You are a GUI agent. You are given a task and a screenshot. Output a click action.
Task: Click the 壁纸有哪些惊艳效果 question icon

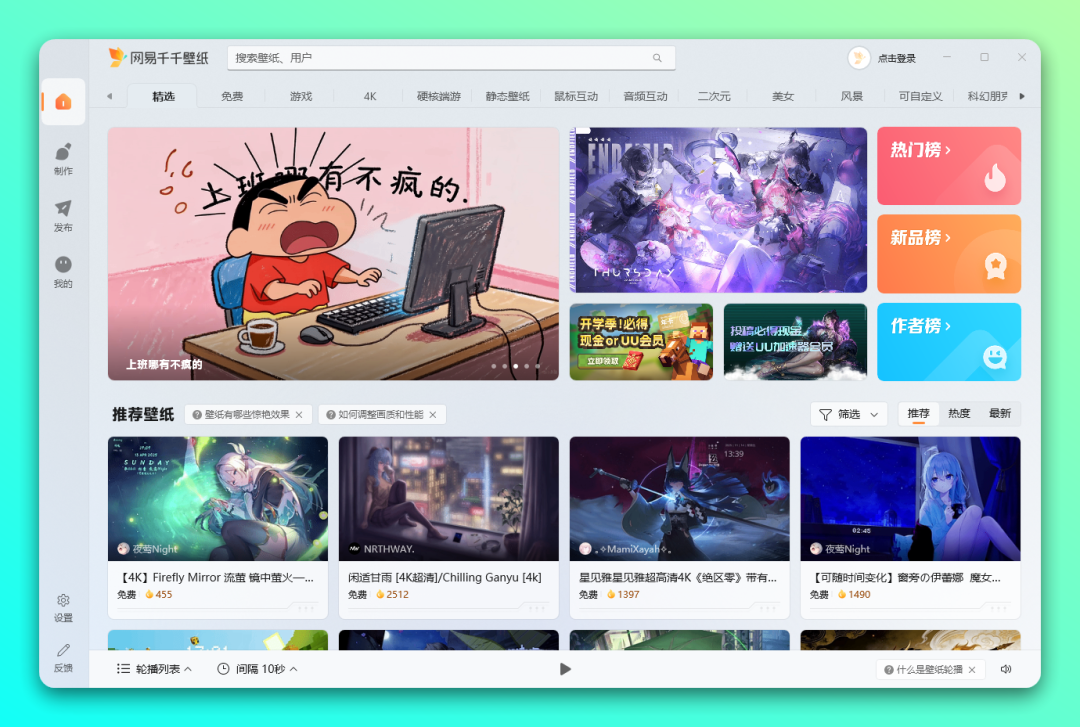197,414
